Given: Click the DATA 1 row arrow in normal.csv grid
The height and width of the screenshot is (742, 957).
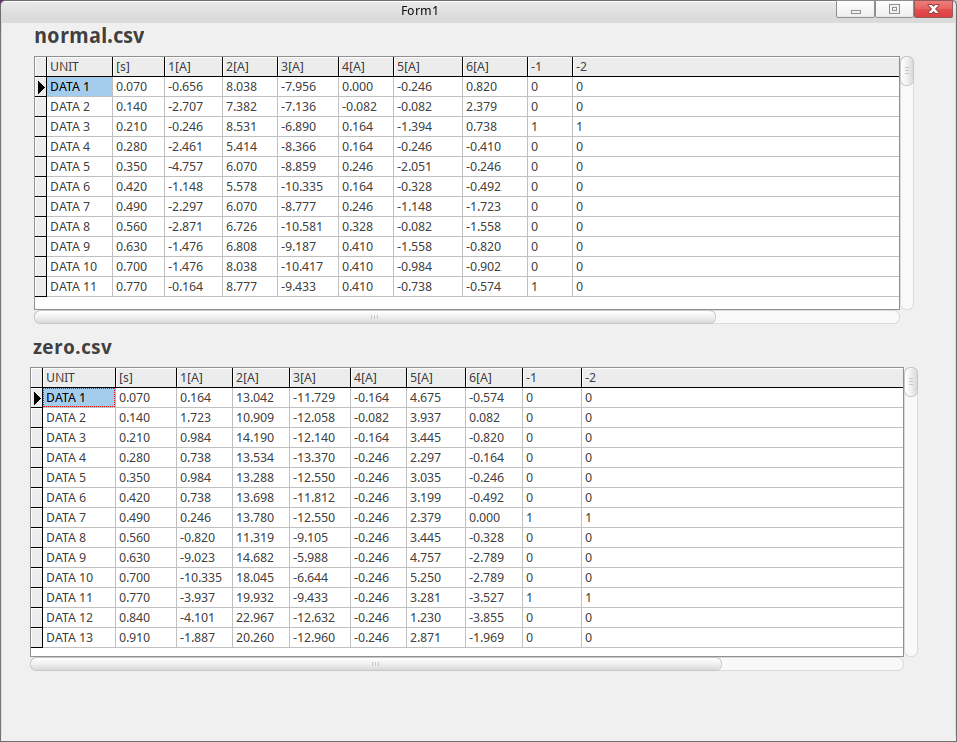Looking at the screenshot, I should coord(41,88).
